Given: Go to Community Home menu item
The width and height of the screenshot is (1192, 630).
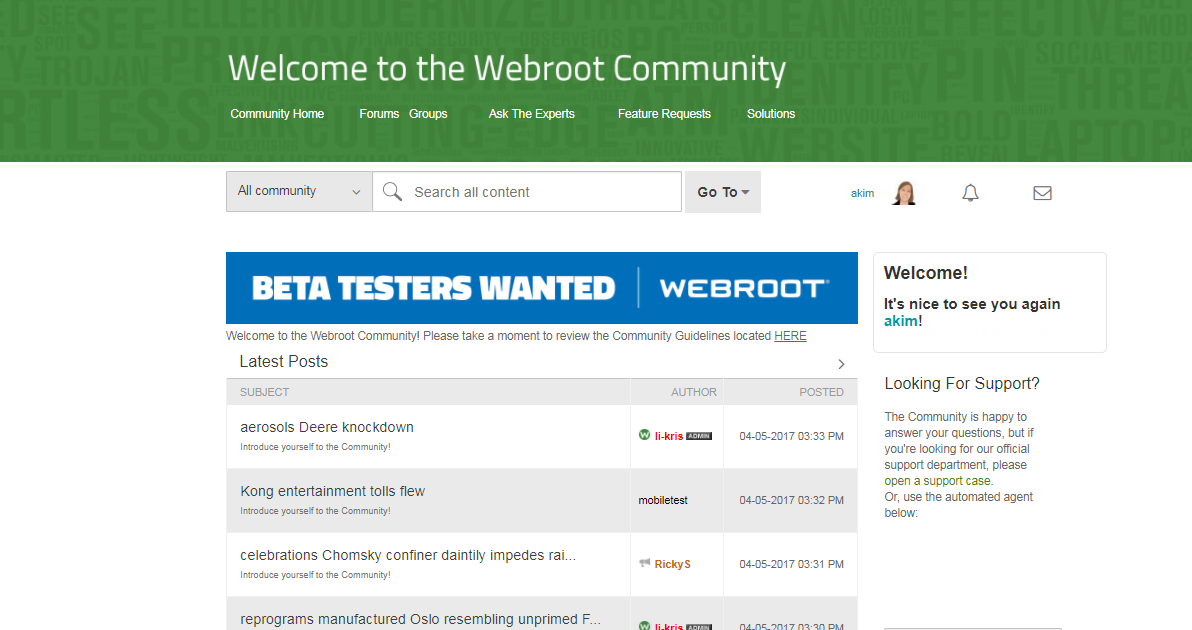Looking at the screenshot, I should (277, 113).
